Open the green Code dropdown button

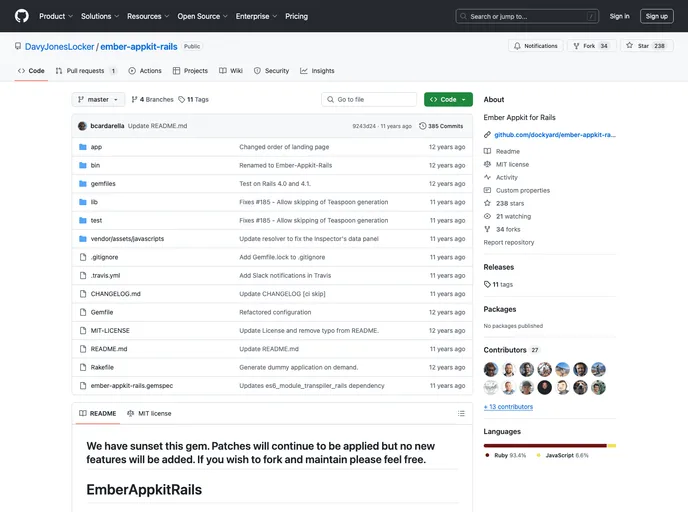[x=448, y=100]
